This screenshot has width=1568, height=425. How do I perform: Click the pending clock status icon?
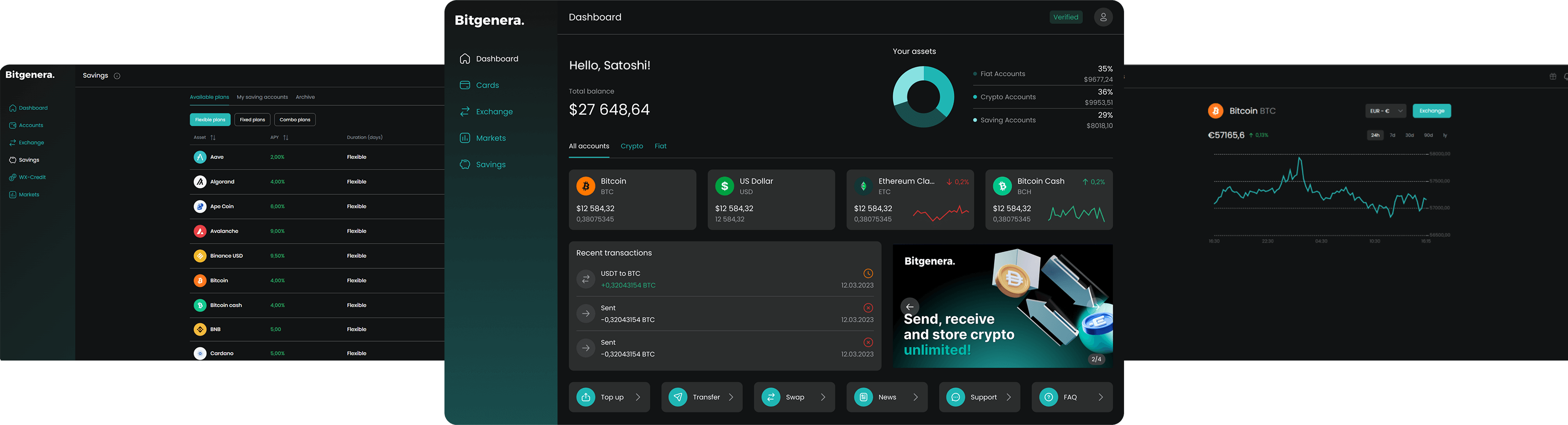point(868,273)
